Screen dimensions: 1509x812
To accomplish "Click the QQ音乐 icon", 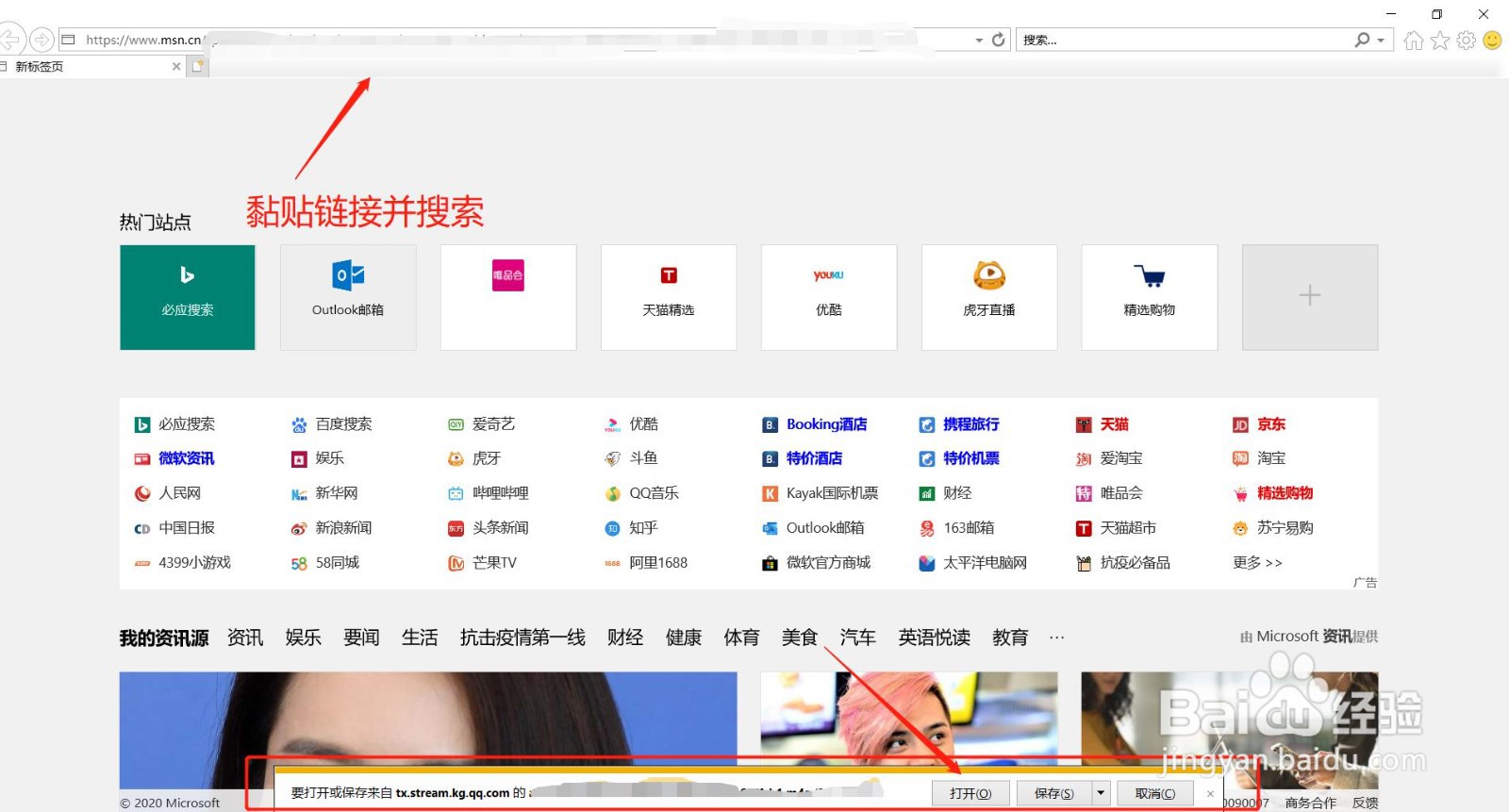I will coord(613,494).
